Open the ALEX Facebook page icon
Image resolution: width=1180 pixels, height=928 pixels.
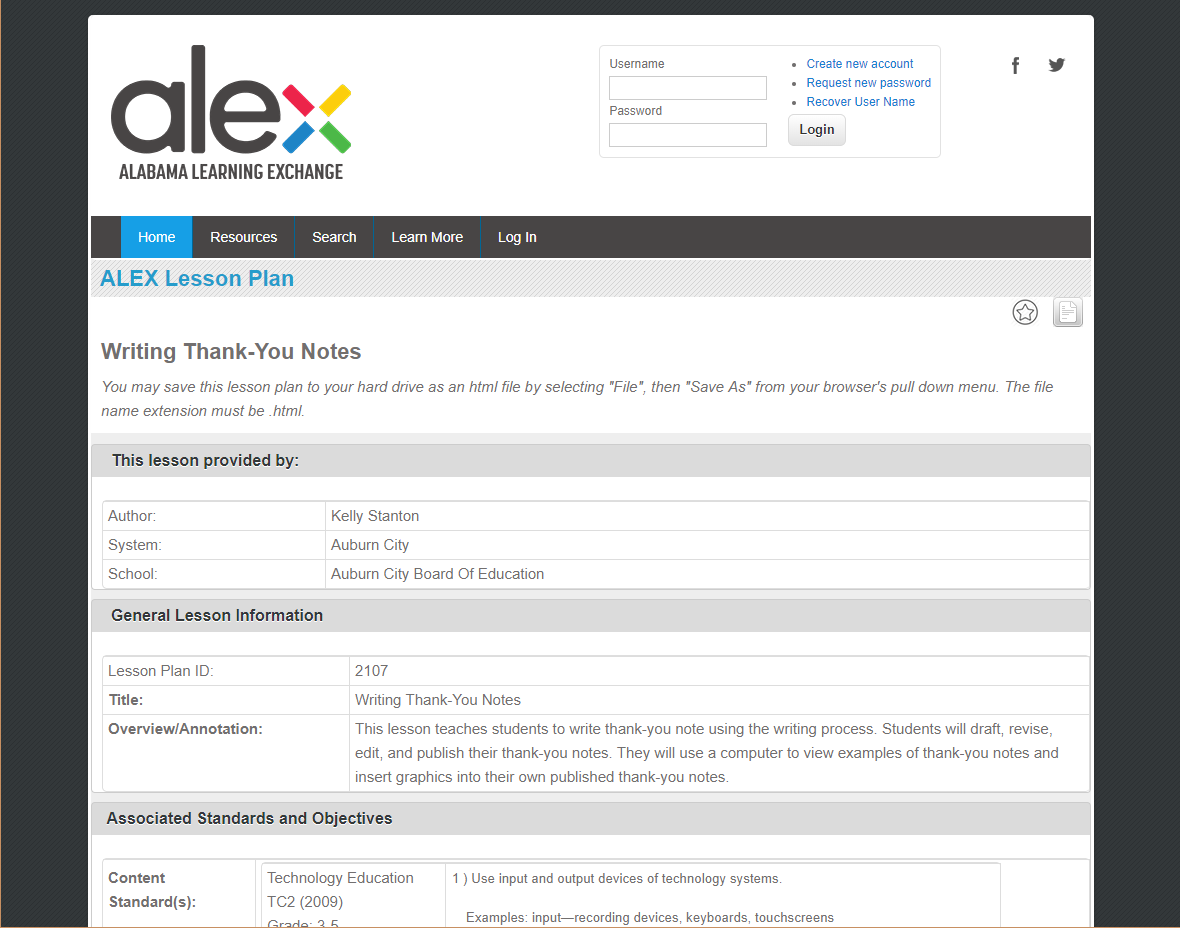(1015, 66)
